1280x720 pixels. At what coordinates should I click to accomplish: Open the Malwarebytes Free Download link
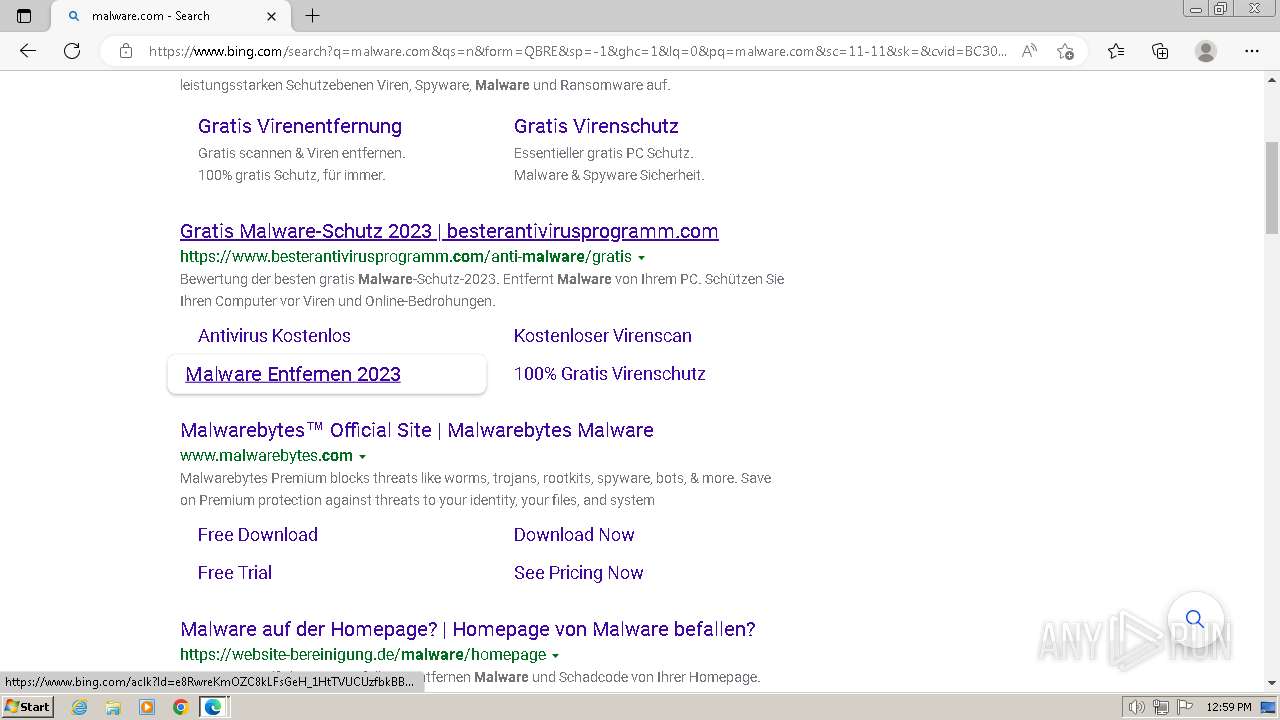click(258, 535)
